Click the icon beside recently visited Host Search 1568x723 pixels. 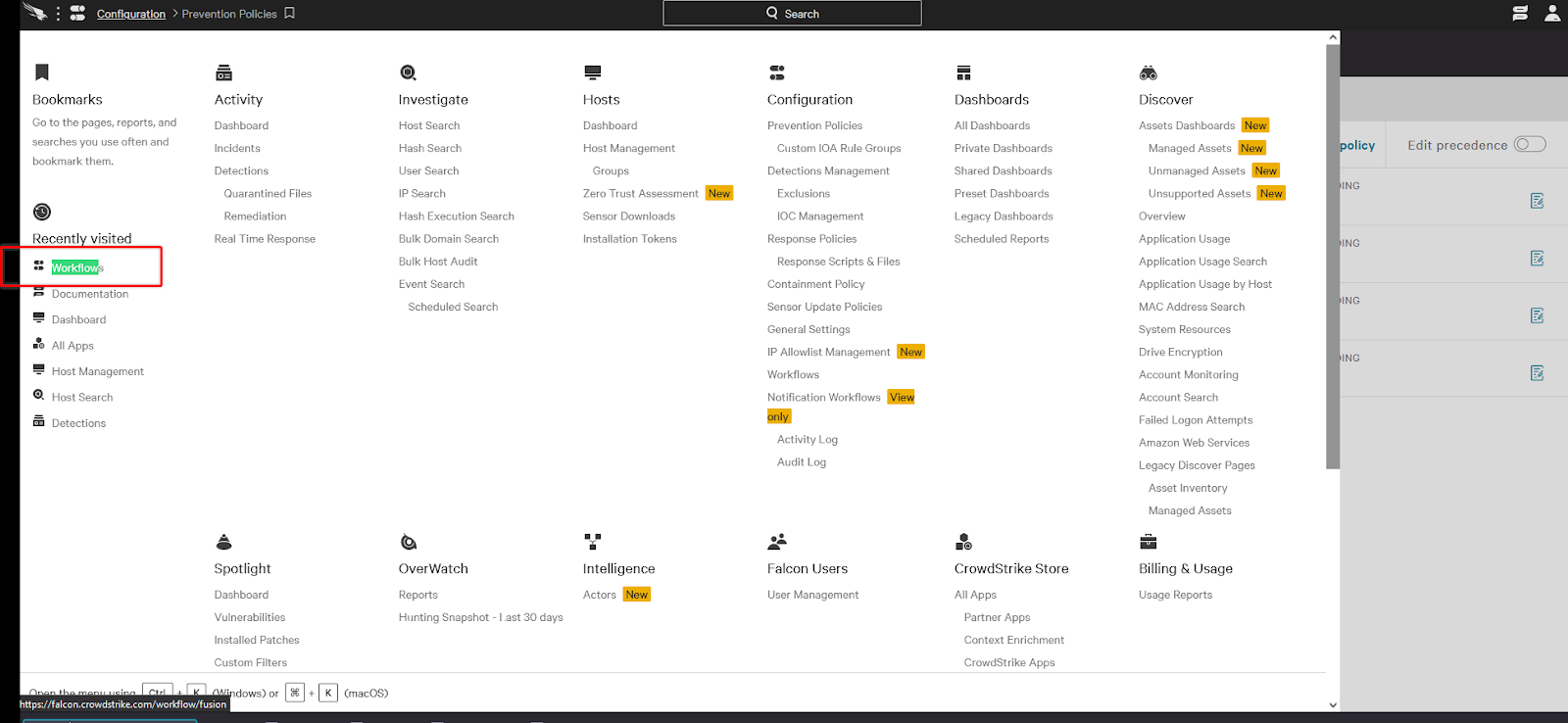coord(39,395)
